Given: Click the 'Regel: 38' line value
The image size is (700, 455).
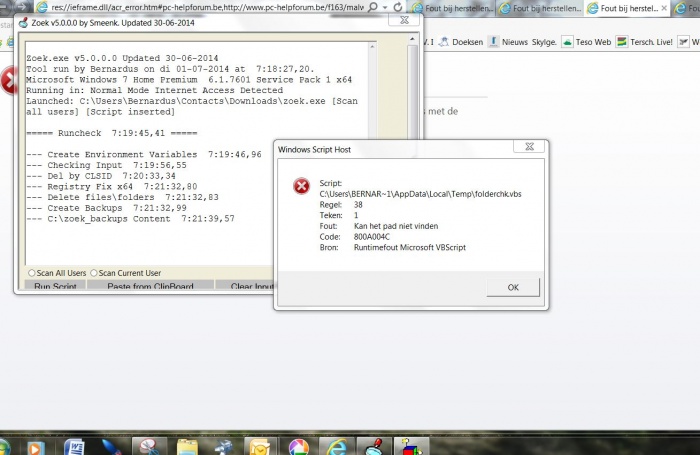Looking at the screenshot, I should tap(358, 205).
